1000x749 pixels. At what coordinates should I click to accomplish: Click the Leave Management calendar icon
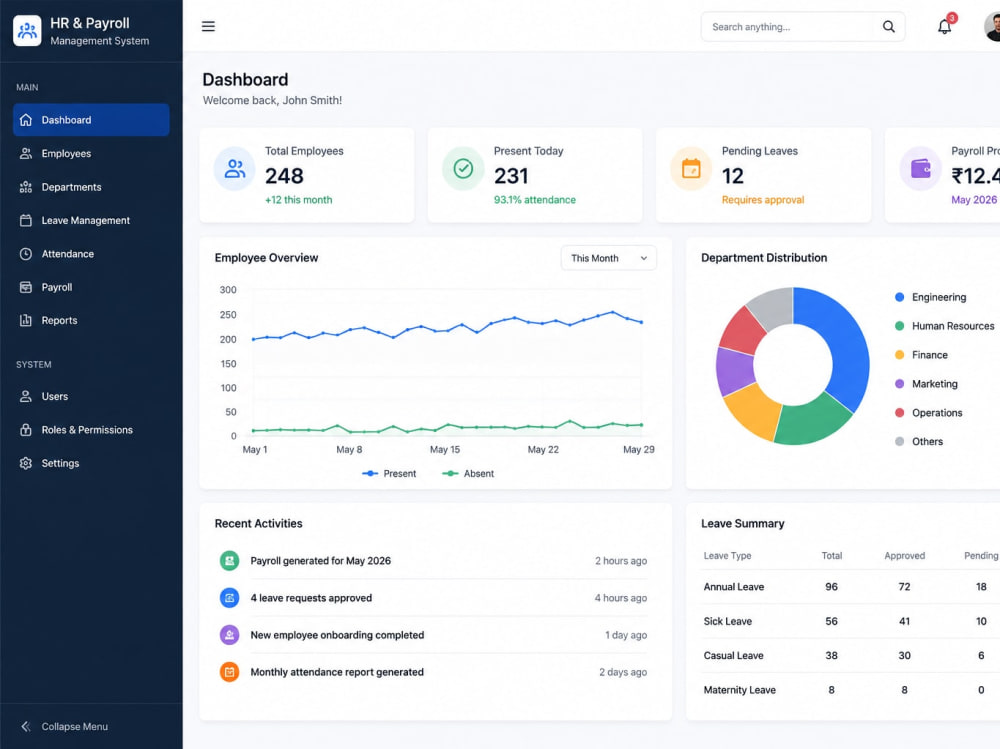tap(26, 220)
